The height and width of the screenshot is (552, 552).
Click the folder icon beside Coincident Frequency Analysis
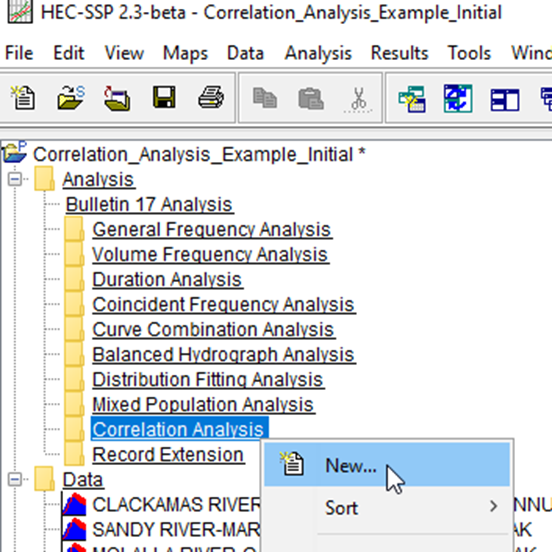(x=74, y=304)
